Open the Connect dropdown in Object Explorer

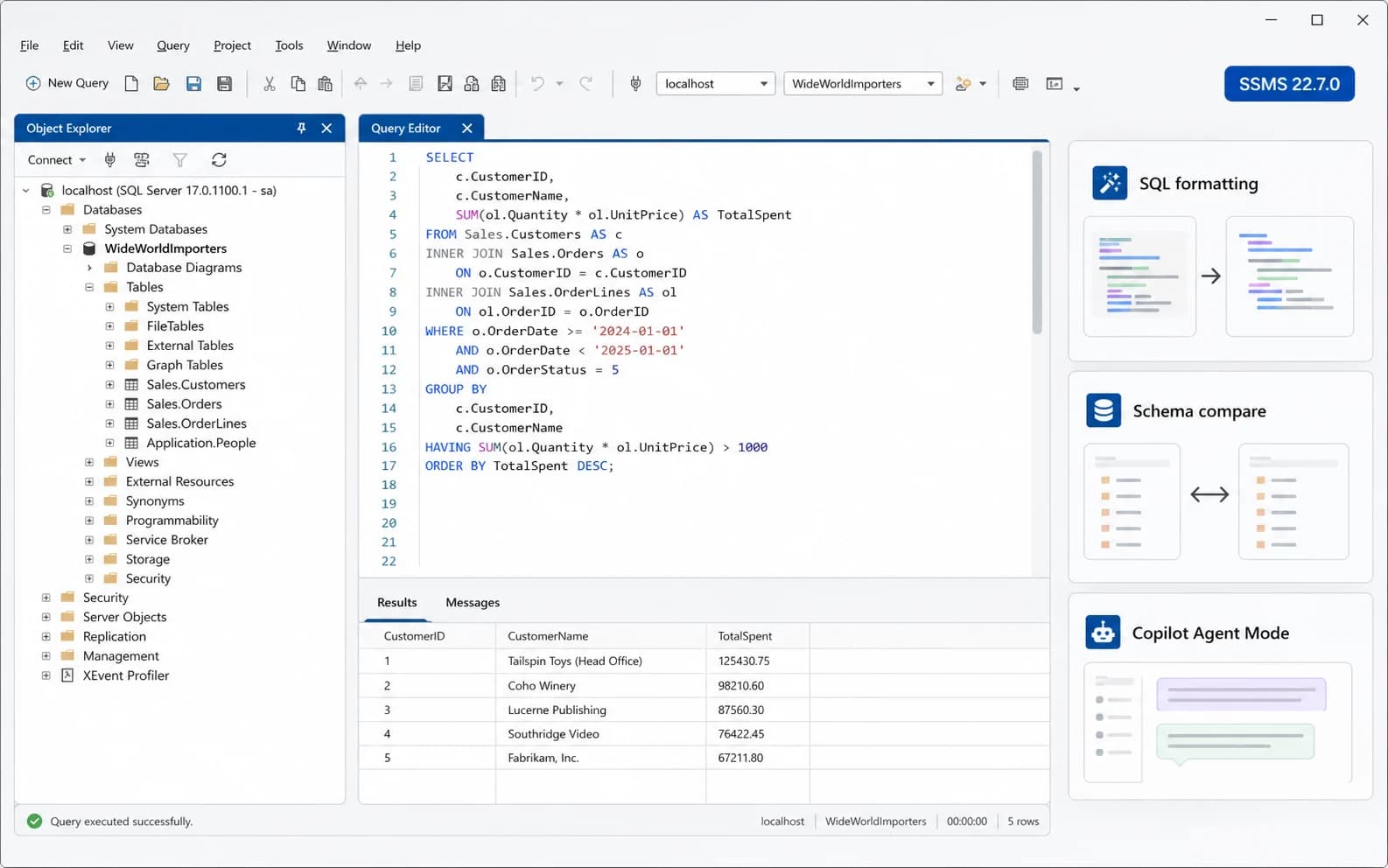click(57, 159)
